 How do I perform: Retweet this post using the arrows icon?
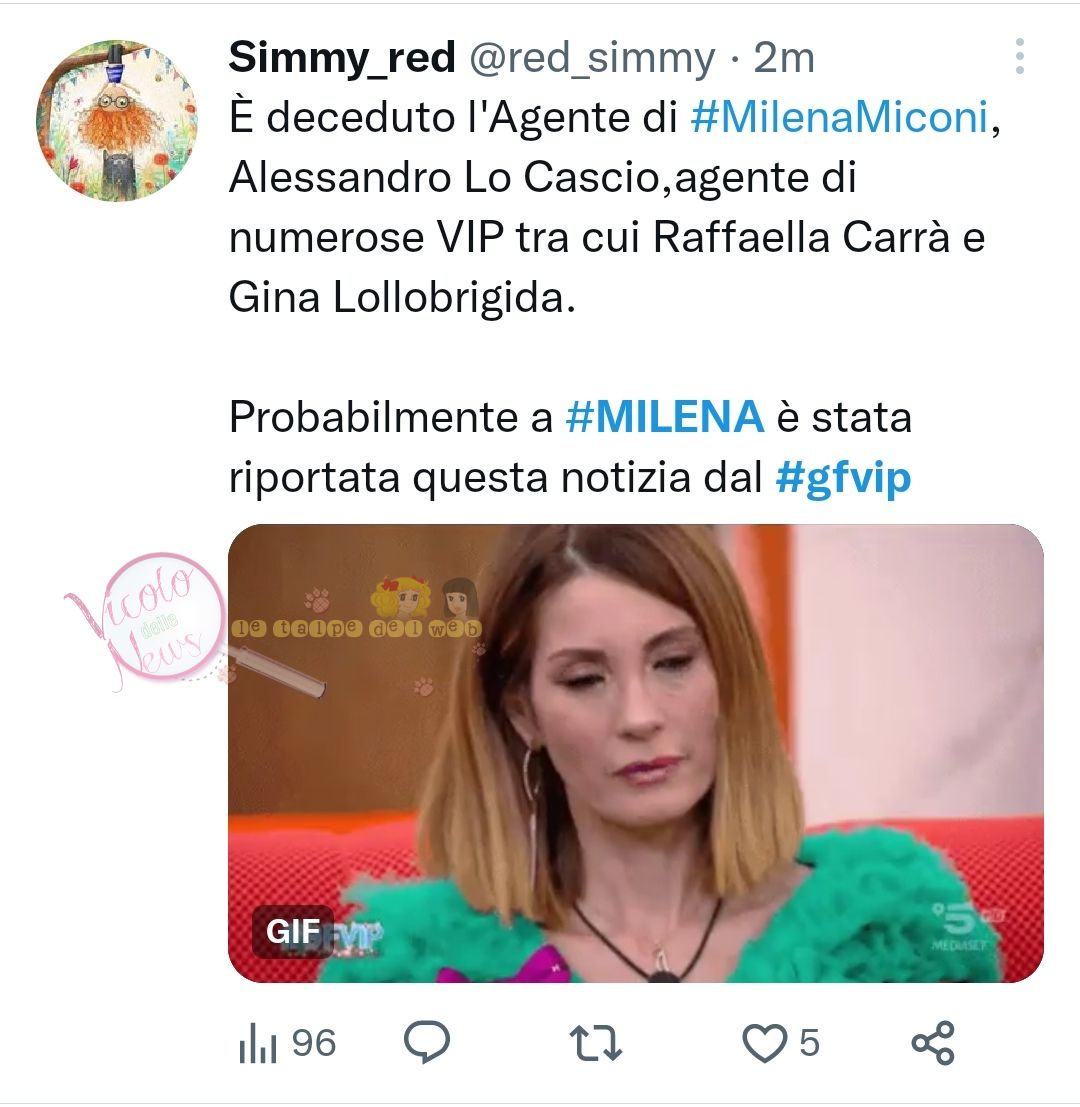[595, 1043]
